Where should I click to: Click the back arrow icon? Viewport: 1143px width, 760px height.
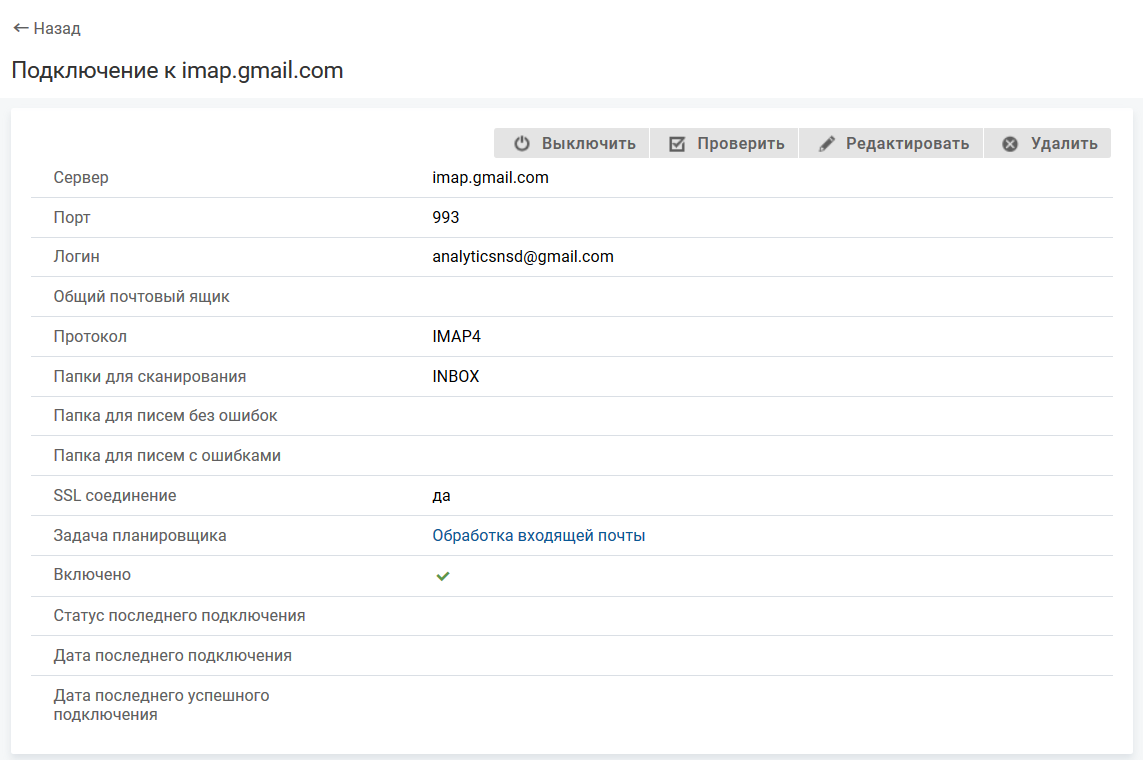(x=21, y=28)
